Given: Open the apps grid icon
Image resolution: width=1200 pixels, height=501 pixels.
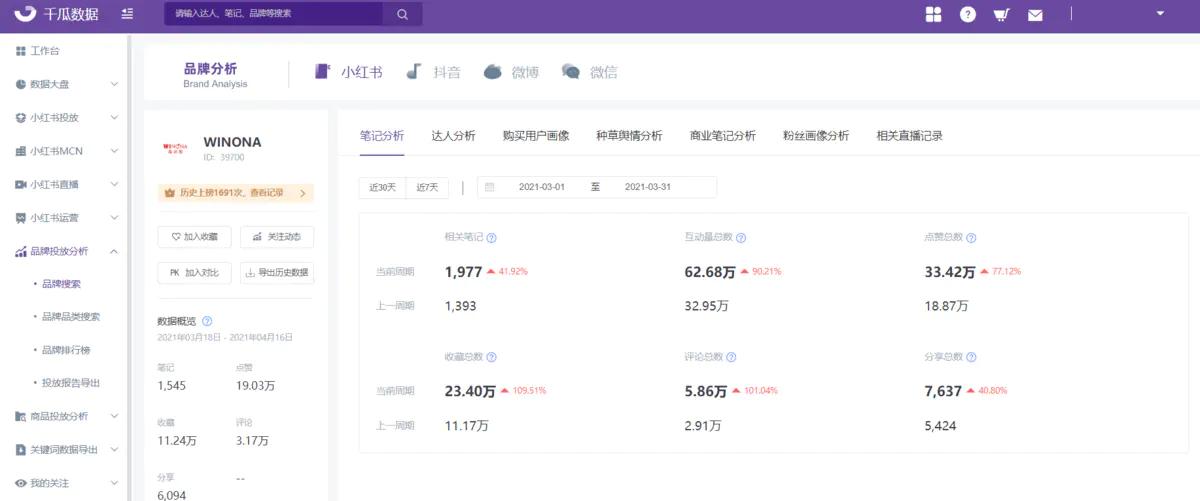Looking at the screenshot, I should click(x=933, y=14).
